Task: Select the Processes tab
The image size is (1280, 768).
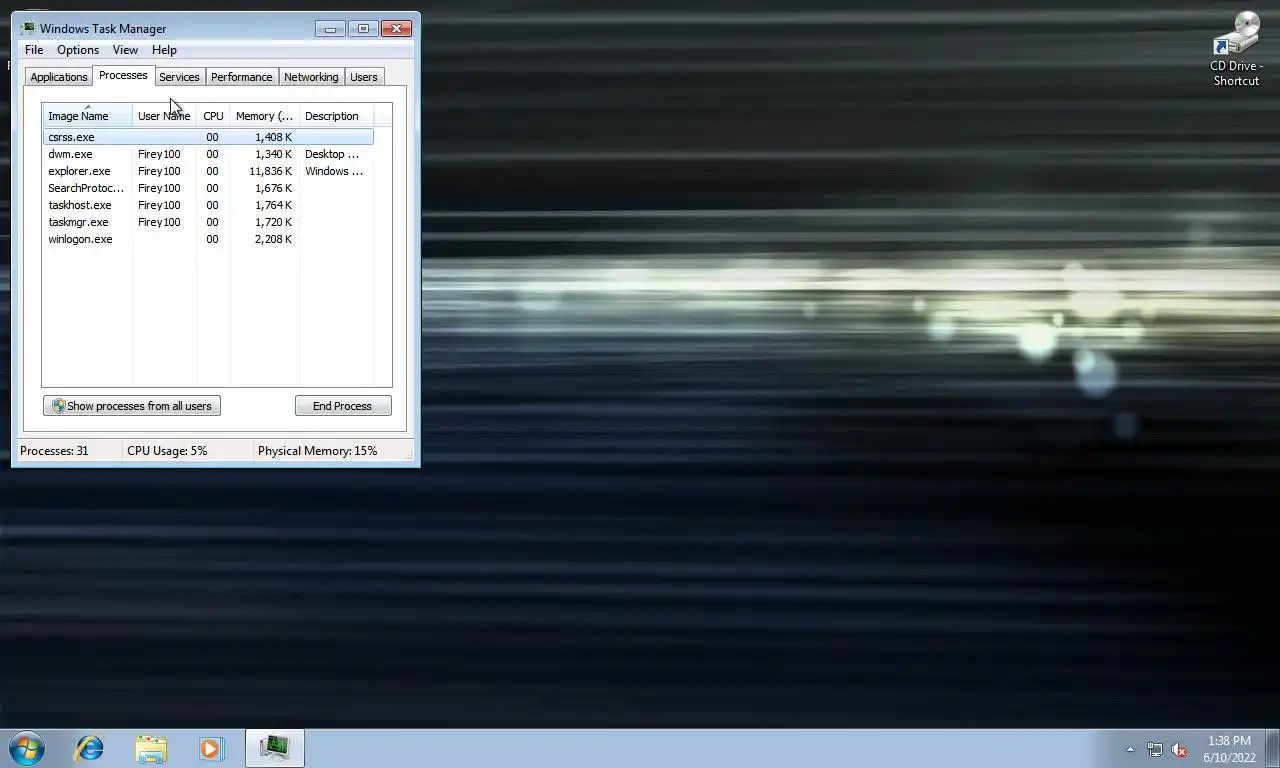Action: (x=123, y=76)
